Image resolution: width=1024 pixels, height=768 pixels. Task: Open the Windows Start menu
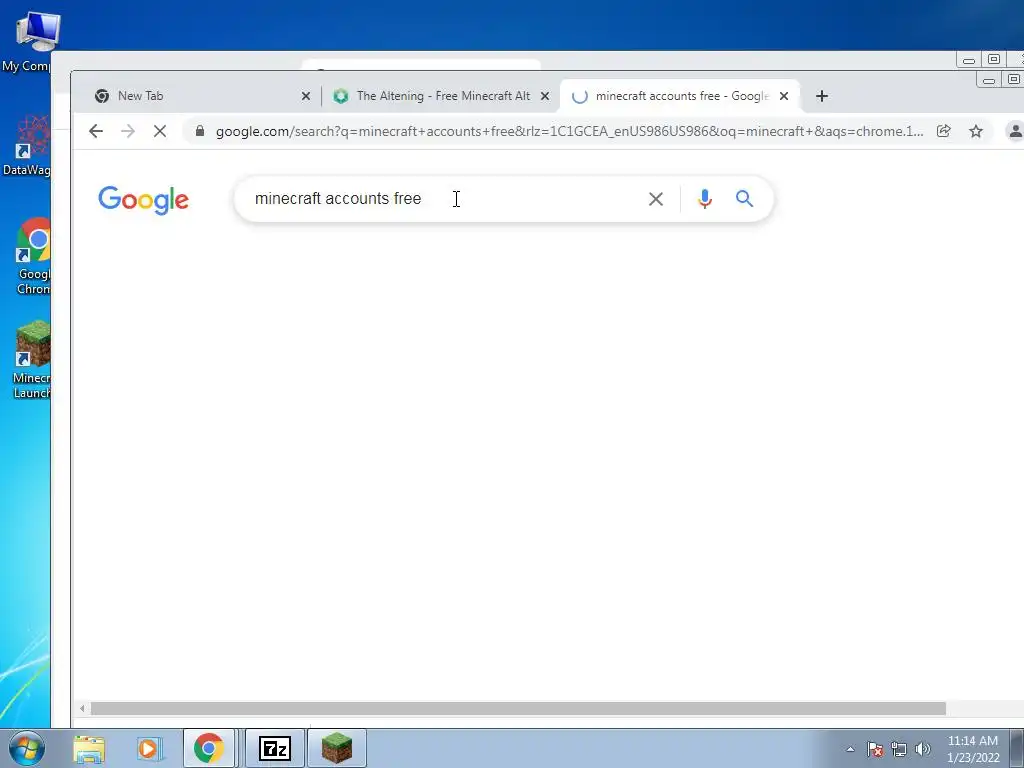click(27, 749)
